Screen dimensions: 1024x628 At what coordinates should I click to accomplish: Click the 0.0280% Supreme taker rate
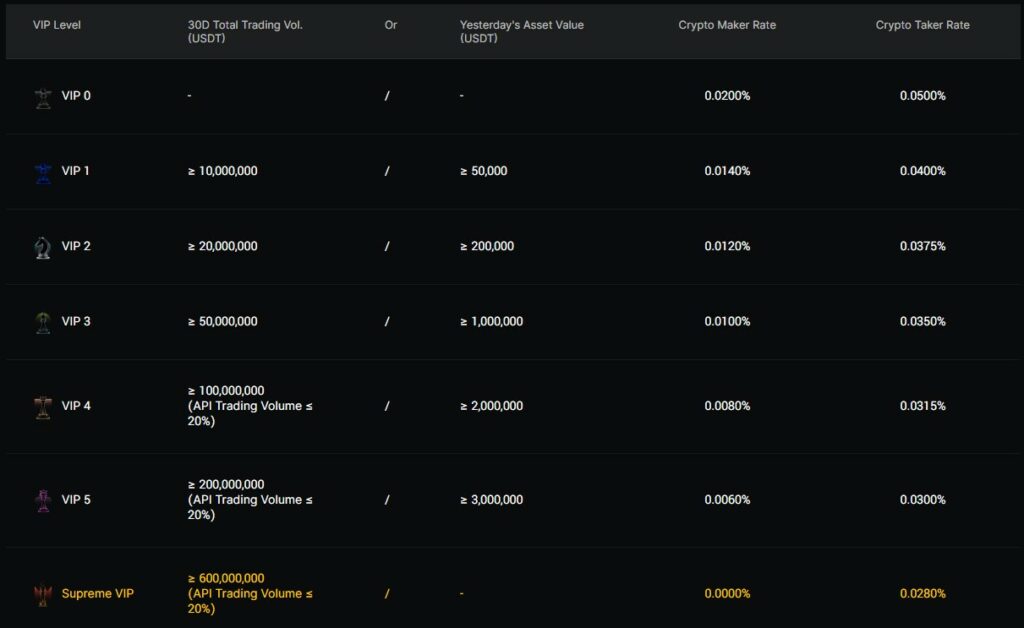tap(922, 593)
